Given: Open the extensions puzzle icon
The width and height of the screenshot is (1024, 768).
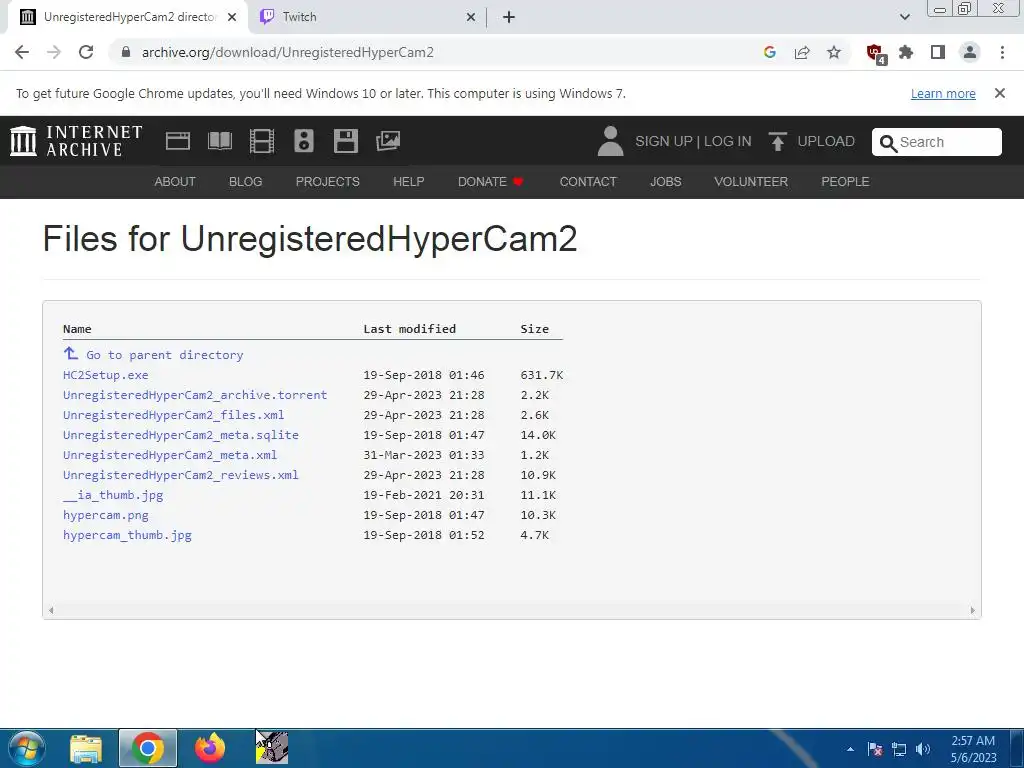Looking at the screenshot, I should pos(906,52).
